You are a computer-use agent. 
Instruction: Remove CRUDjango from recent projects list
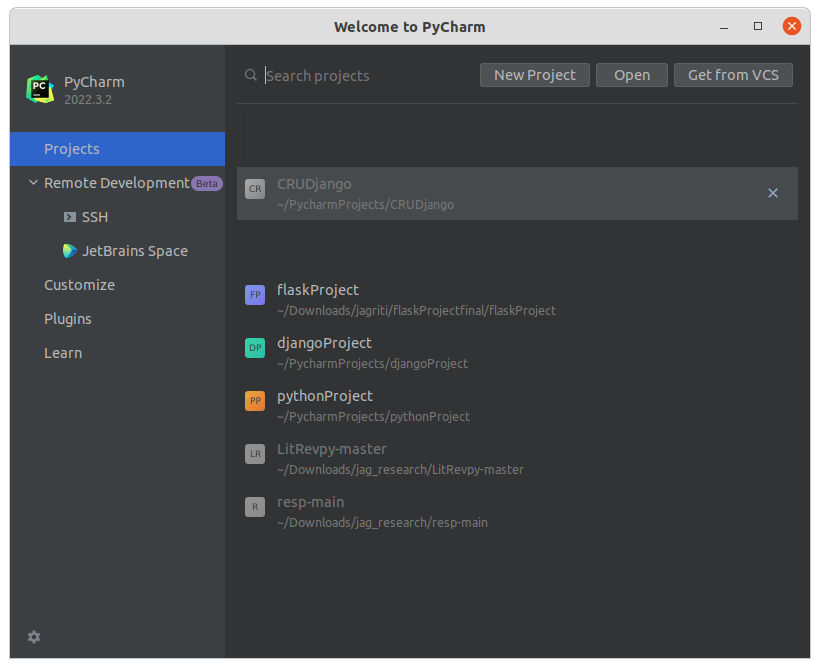[772, 193]
